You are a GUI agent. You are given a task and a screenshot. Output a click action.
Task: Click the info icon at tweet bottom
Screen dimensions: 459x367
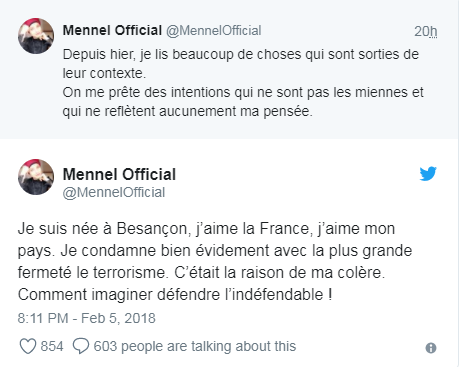(431, 348)
